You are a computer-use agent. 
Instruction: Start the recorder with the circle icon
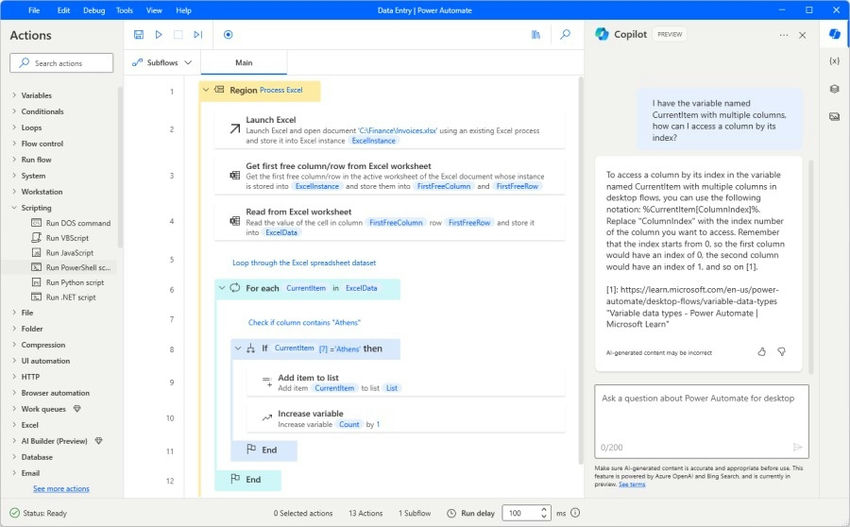coord(228,35)
